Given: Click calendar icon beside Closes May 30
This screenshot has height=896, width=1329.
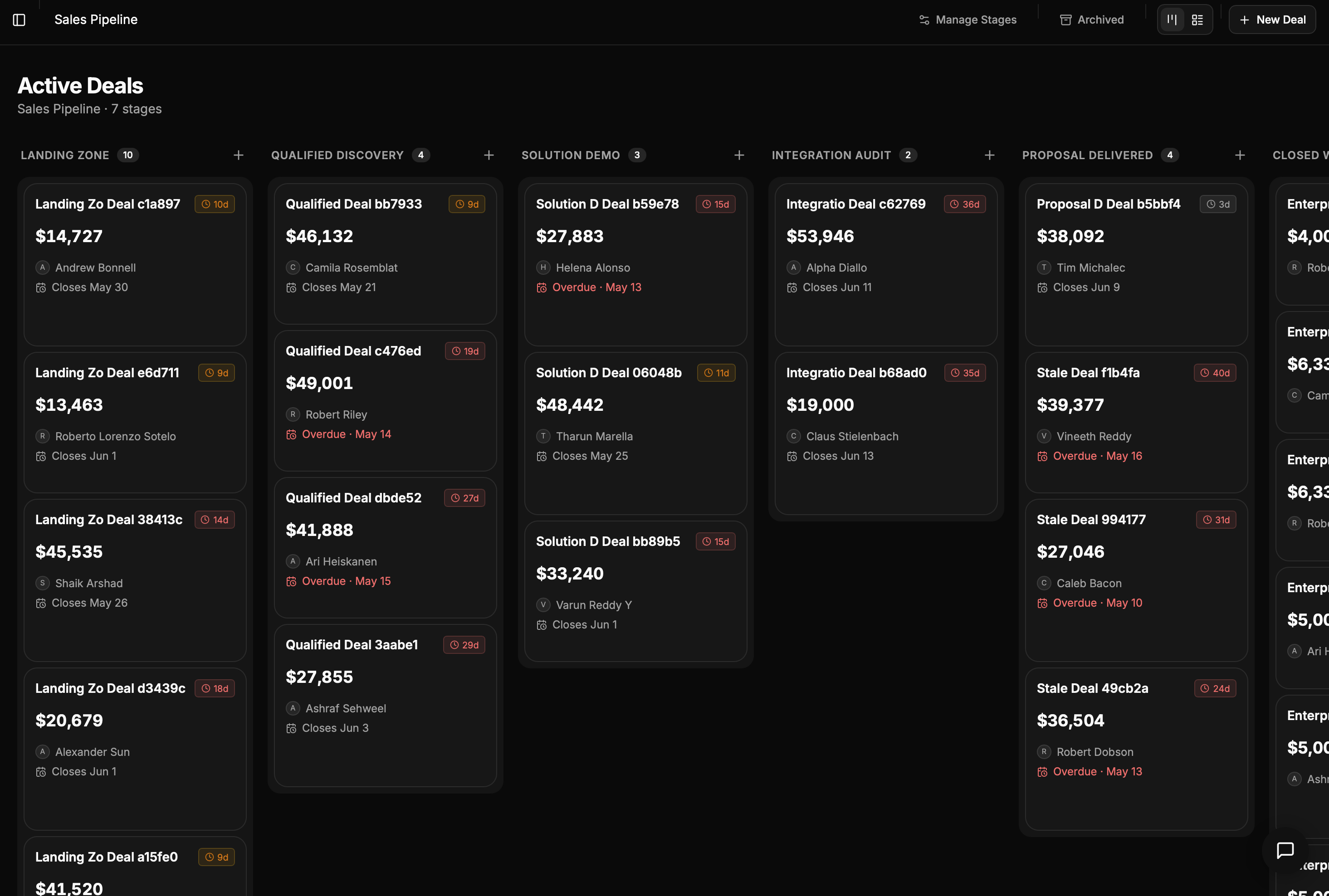Looking at the screenshot, I should (41, 287).
